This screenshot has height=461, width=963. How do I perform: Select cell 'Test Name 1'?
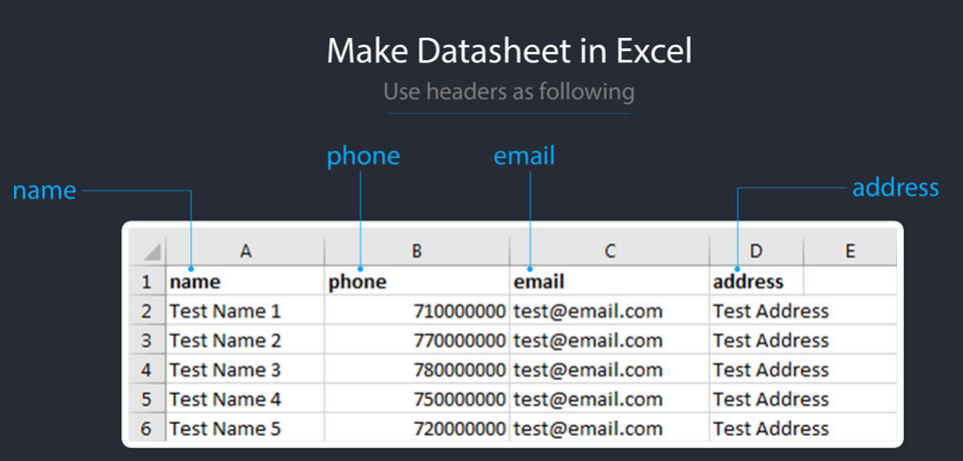[245, 311]
